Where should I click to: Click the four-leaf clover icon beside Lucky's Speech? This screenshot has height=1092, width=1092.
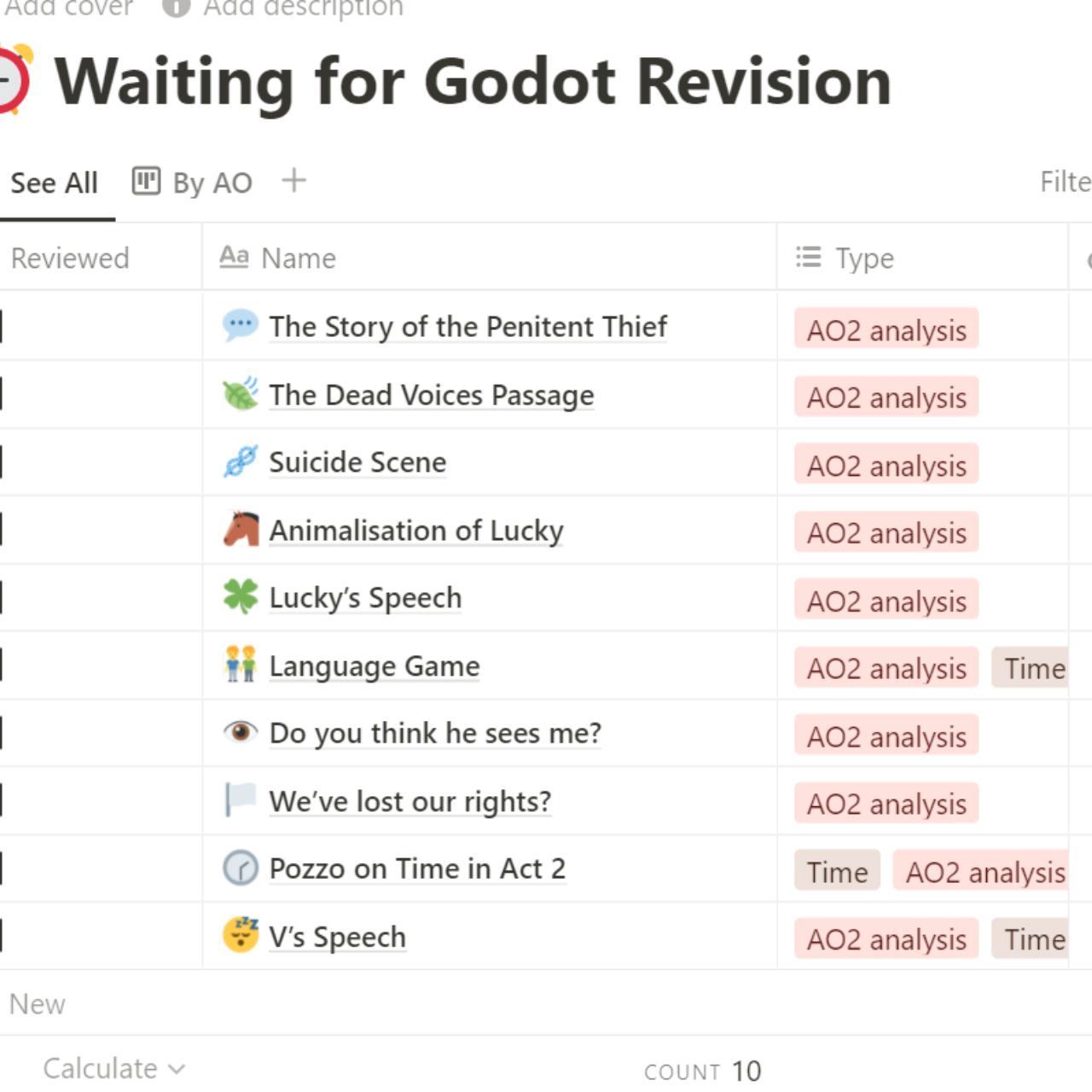240,597
